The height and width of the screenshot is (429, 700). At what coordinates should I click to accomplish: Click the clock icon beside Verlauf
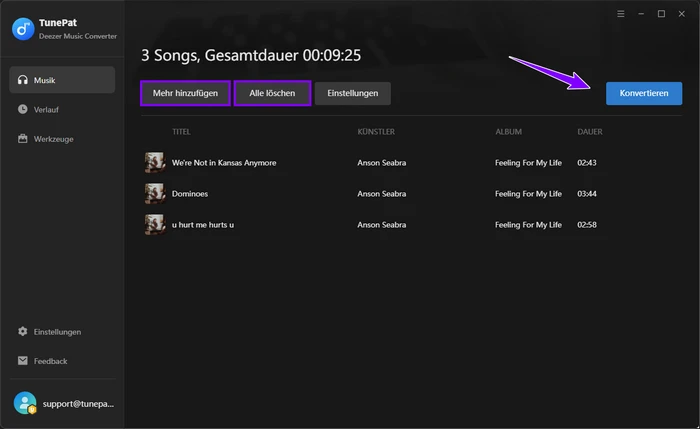pos(23,109)
